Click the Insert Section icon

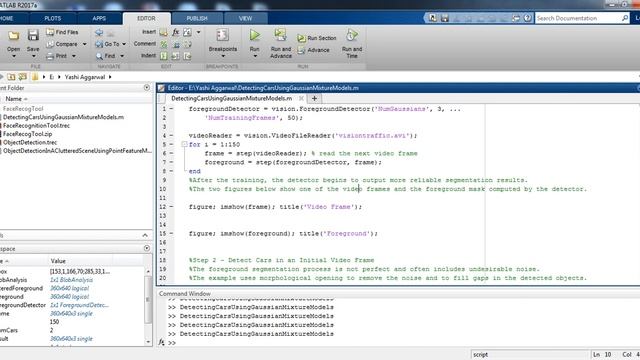pos(163,32)
